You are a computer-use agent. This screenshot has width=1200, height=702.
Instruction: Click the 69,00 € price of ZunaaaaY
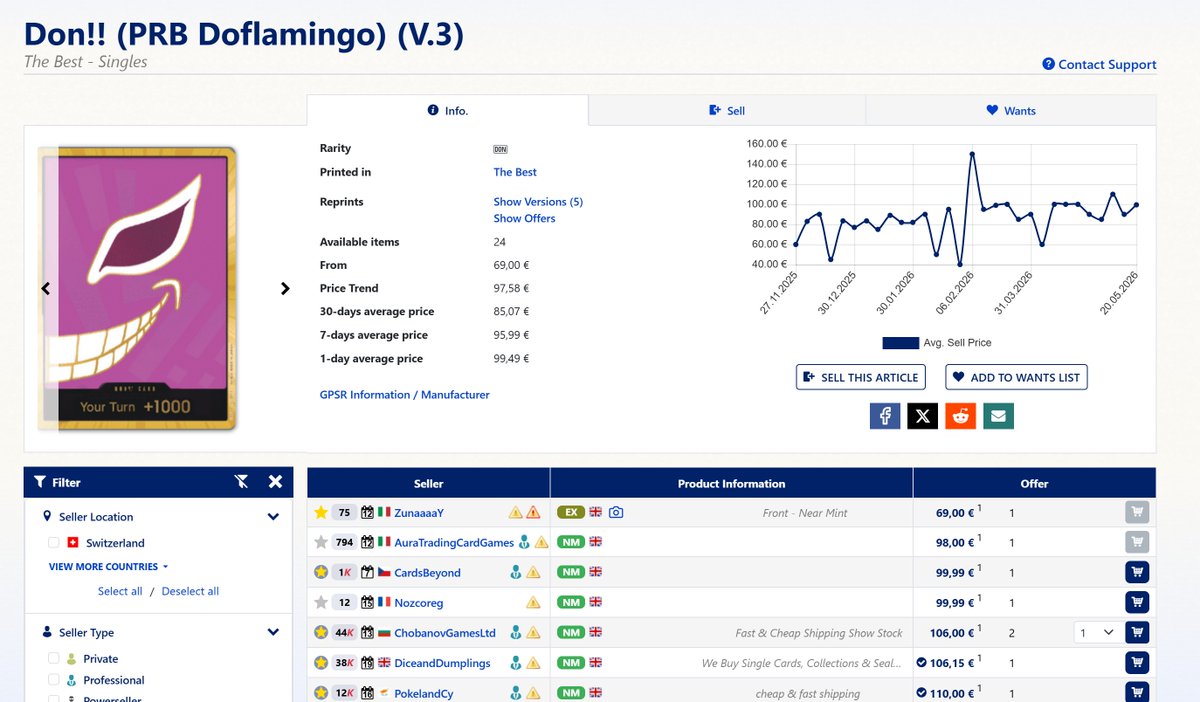click(955, 512)
